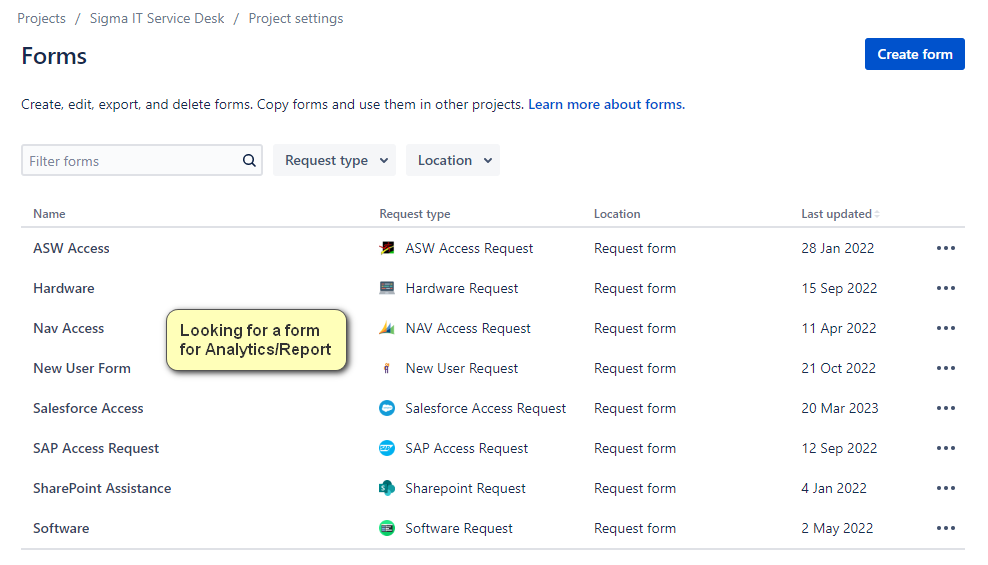988x565 pixels.
Task: Click the Software Request green icon
Action: [x=387, y=528]
